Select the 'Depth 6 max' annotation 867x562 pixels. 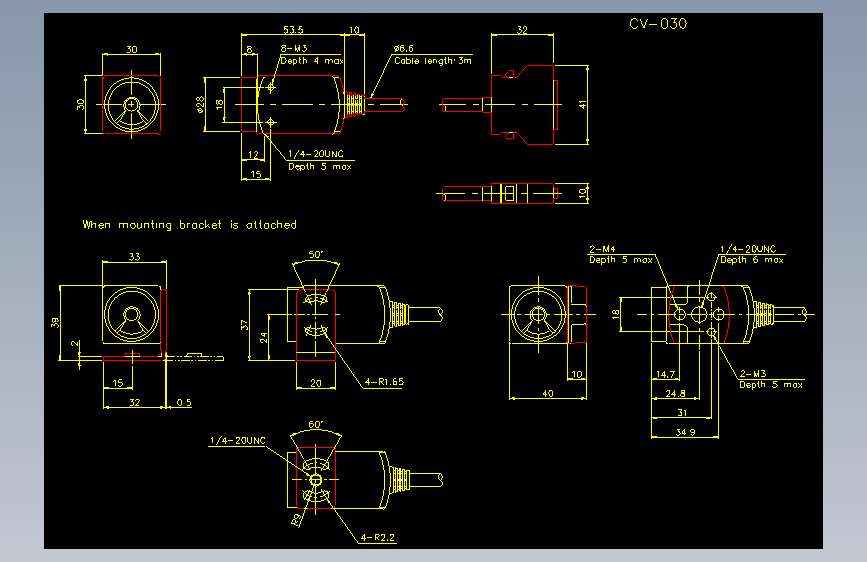752,260
